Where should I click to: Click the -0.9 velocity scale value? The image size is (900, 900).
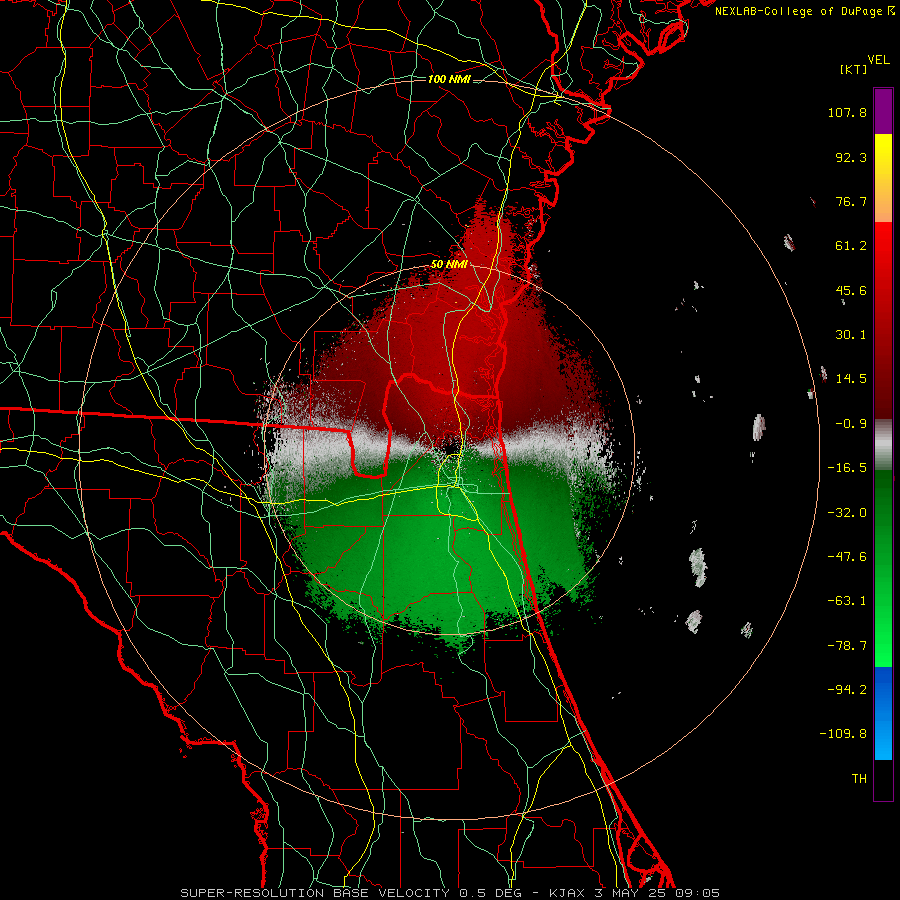coord(851,424)
